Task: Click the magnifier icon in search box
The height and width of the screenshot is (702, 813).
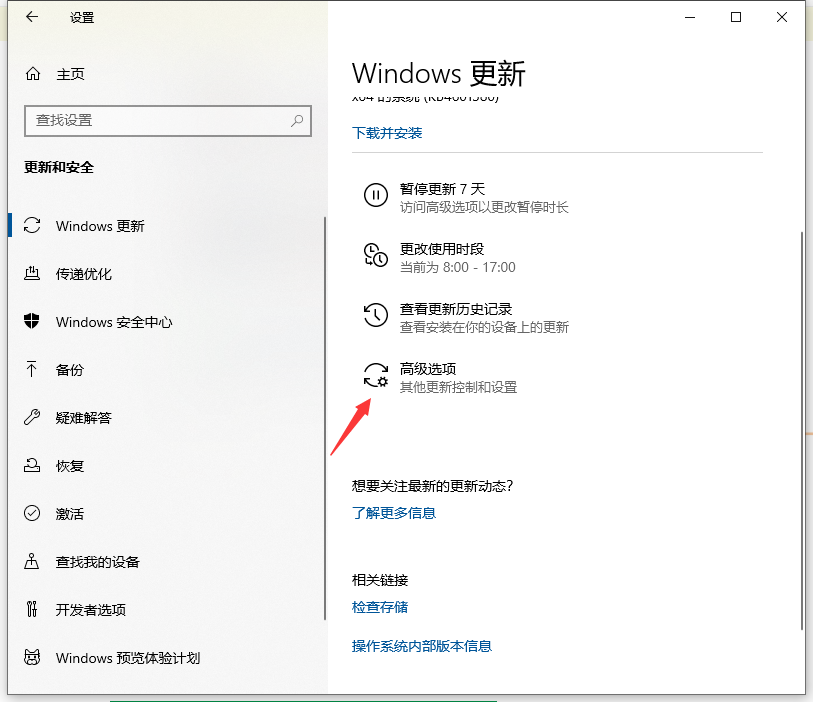Action: coord(297,120)
